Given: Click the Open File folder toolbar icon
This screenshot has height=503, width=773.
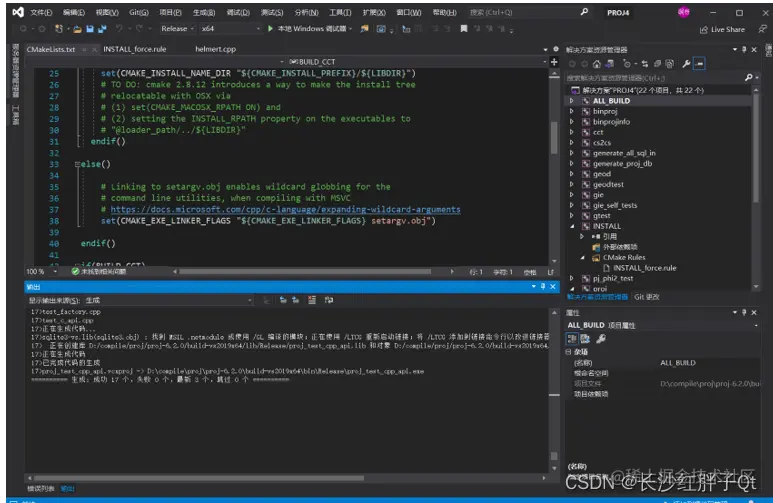Looking at the screenshot, I should [x=77, y=29].
